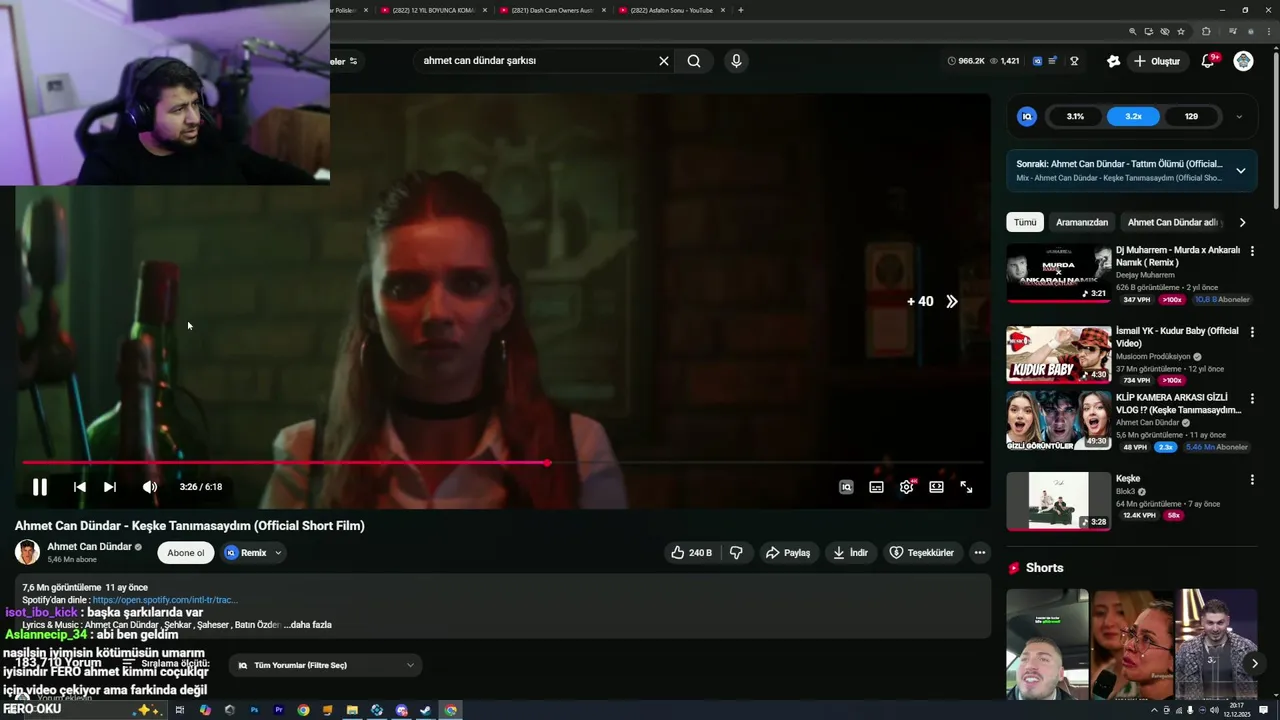
Task: Expand description with ...daha fazla
Action: tap(307, 625)
